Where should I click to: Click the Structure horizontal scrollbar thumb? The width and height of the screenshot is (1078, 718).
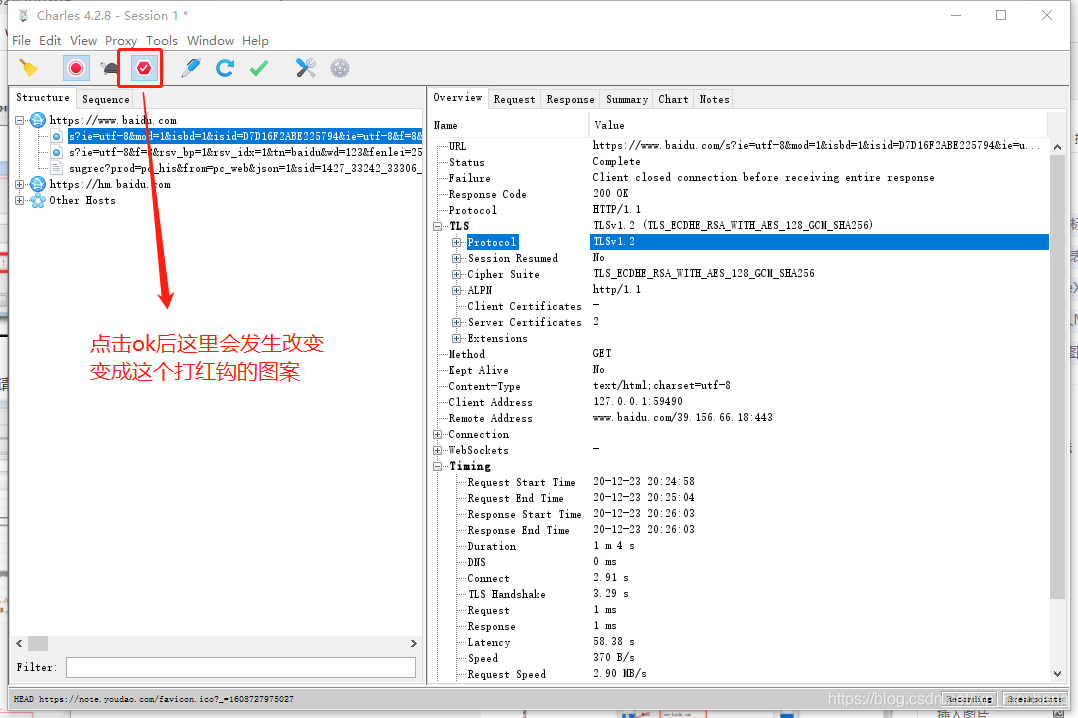(38, 644)
